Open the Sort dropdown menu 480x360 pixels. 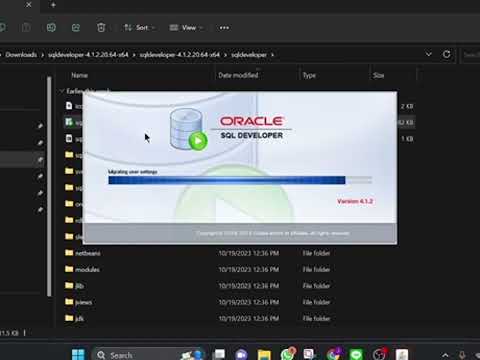click(x=139, y=28)
